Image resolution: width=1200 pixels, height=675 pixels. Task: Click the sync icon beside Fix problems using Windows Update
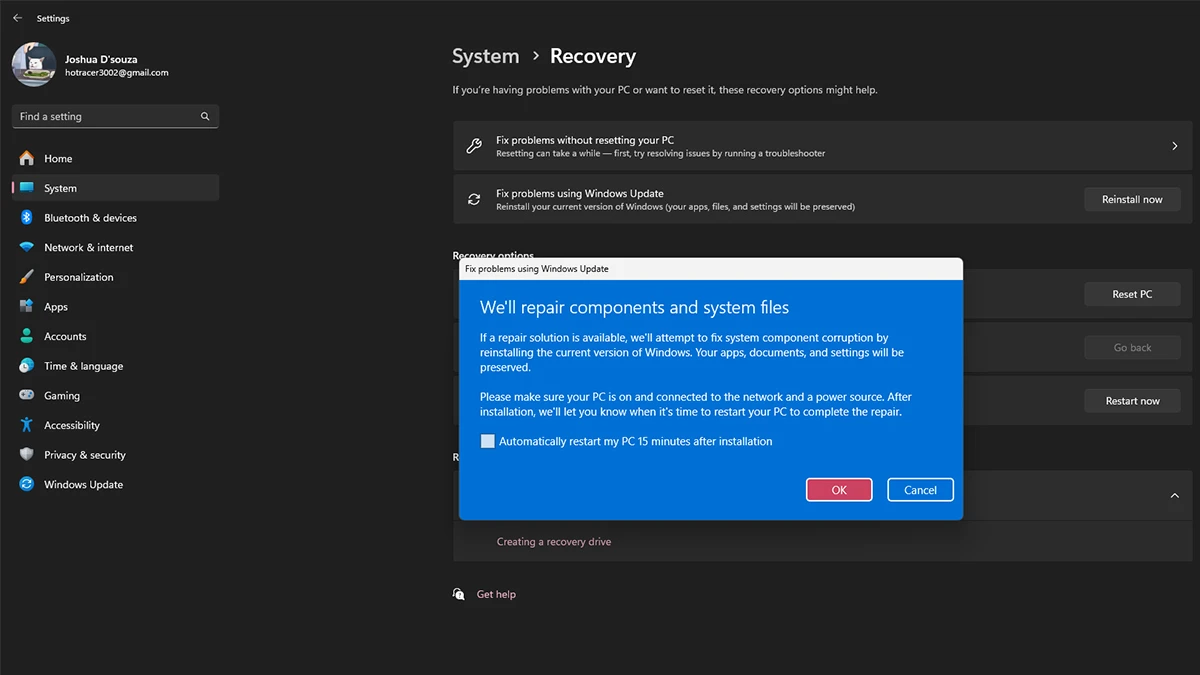[474, 199]
